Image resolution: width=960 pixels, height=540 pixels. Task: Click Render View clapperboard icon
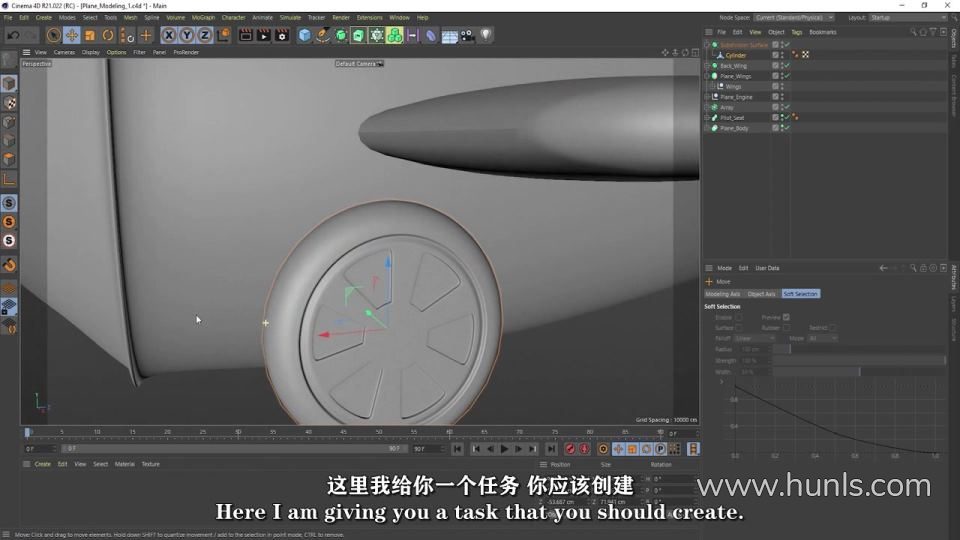[246, 36]
